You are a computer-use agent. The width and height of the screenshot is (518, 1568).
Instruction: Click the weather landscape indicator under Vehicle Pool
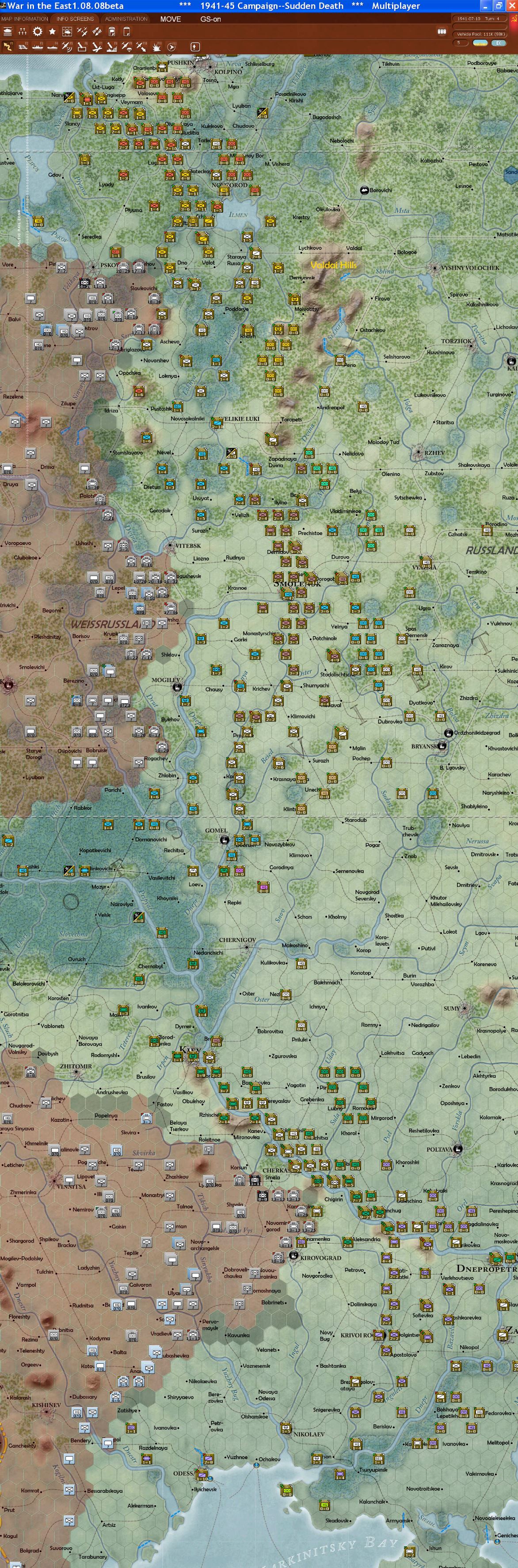[x=480, y=43]
